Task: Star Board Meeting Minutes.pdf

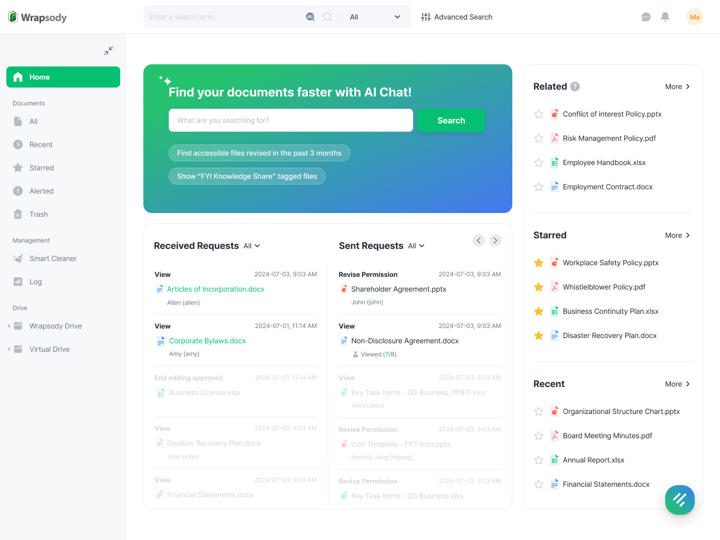Action: point(539,436)
